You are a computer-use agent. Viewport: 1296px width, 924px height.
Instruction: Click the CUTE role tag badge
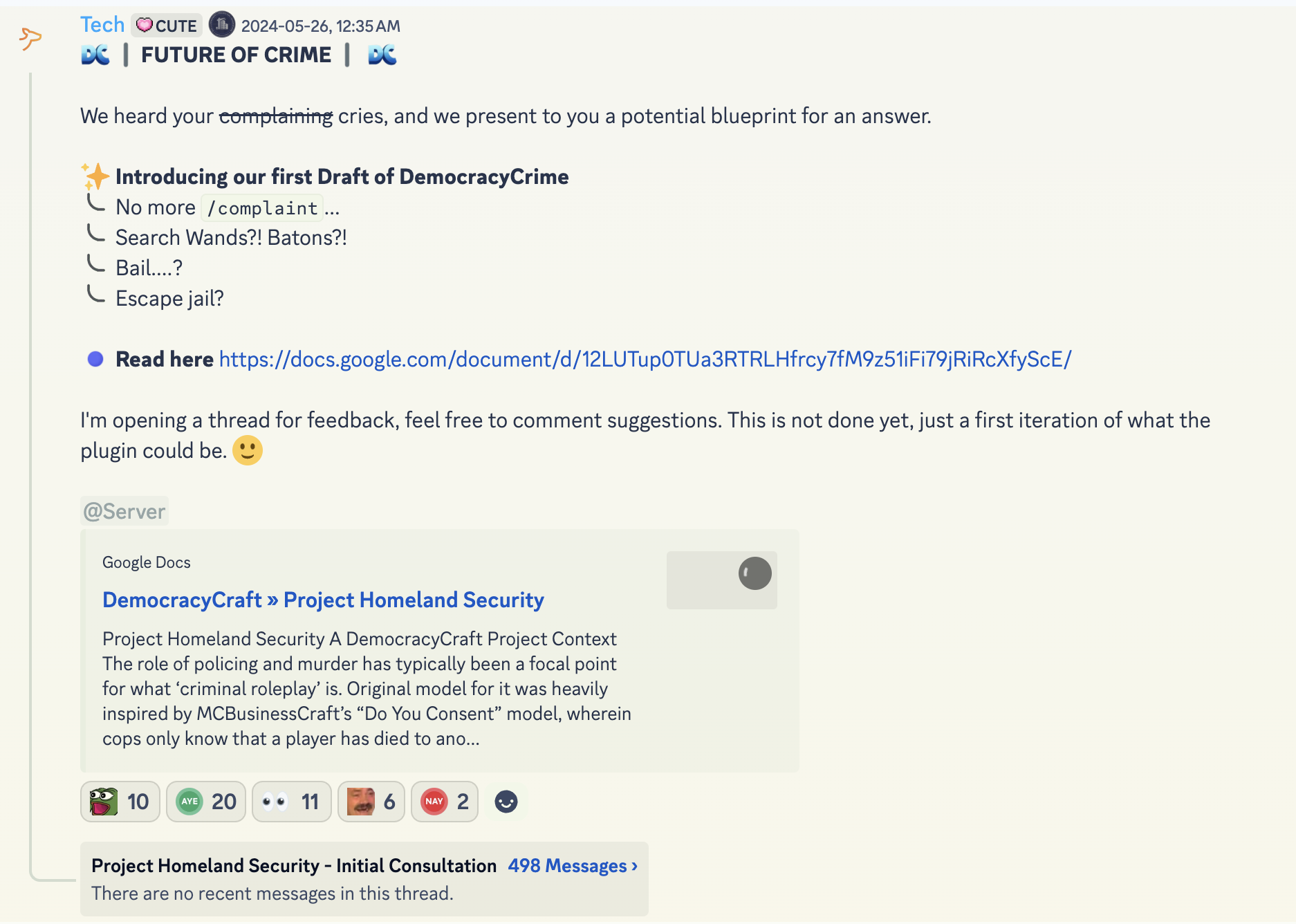pyautogui.click(x=167, y=26)
